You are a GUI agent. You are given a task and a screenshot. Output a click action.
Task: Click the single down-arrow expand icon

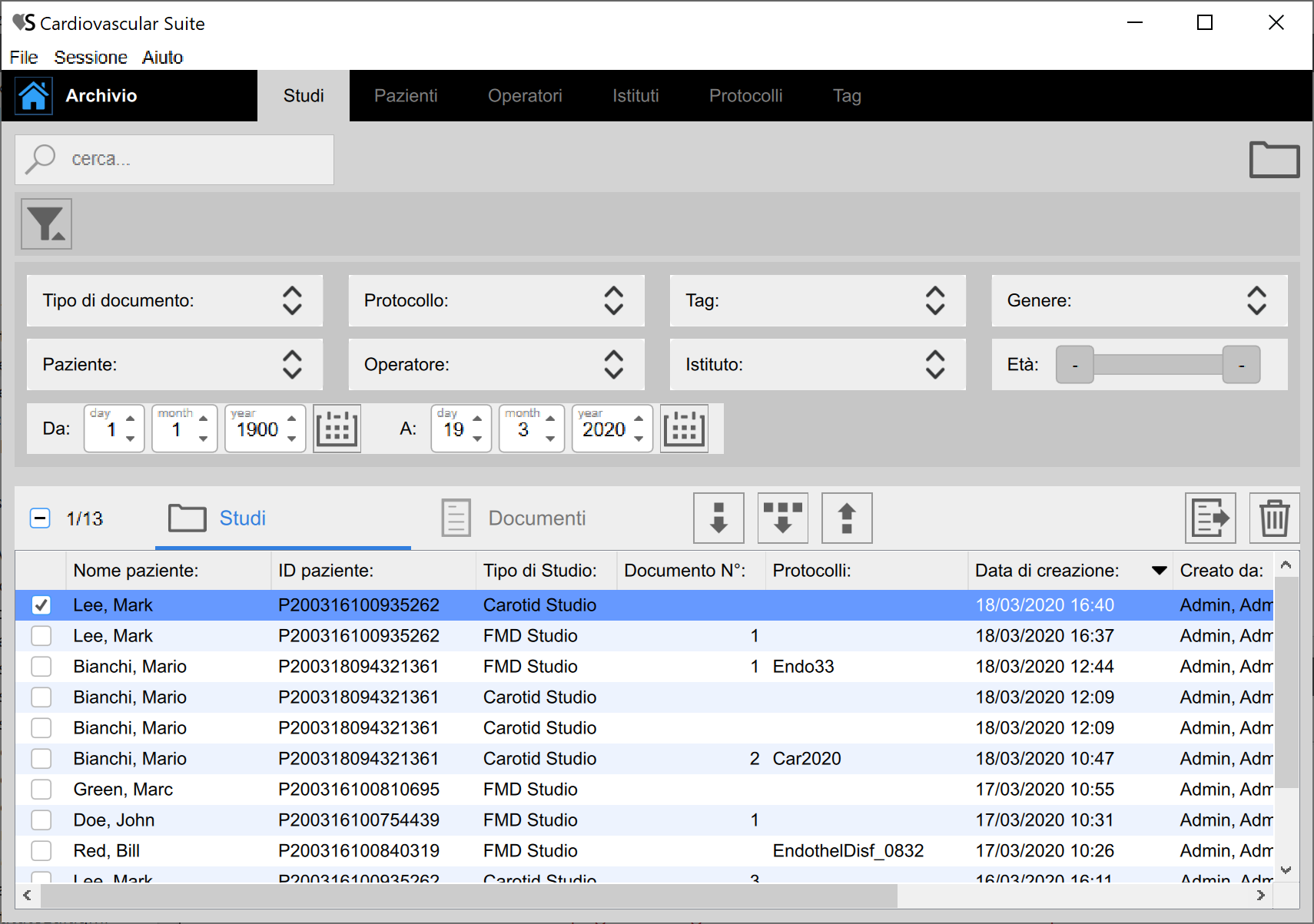[718, 518]
